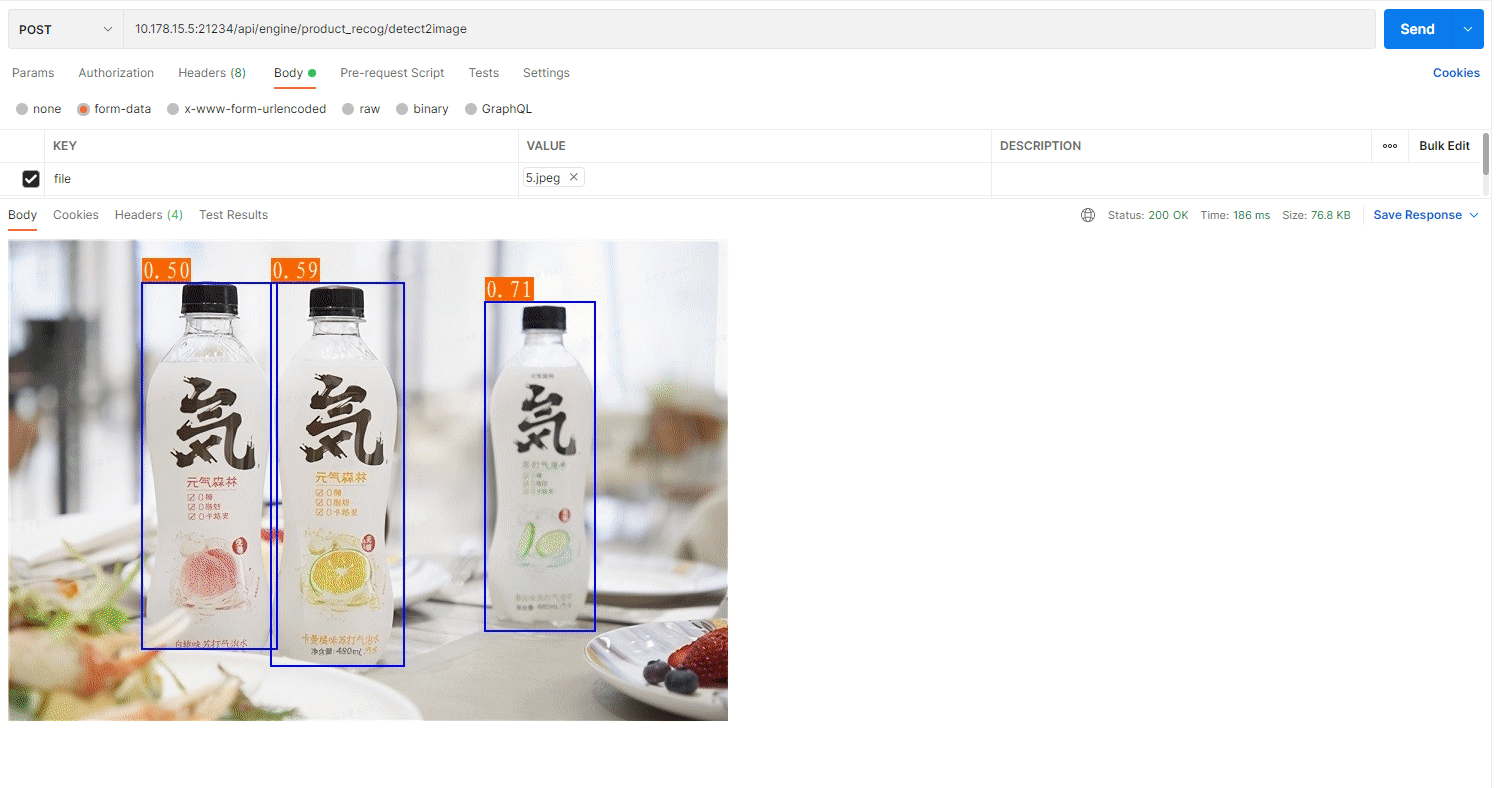1498x788 pixels.
Task: Select the none body type
Action: point(38,109)
